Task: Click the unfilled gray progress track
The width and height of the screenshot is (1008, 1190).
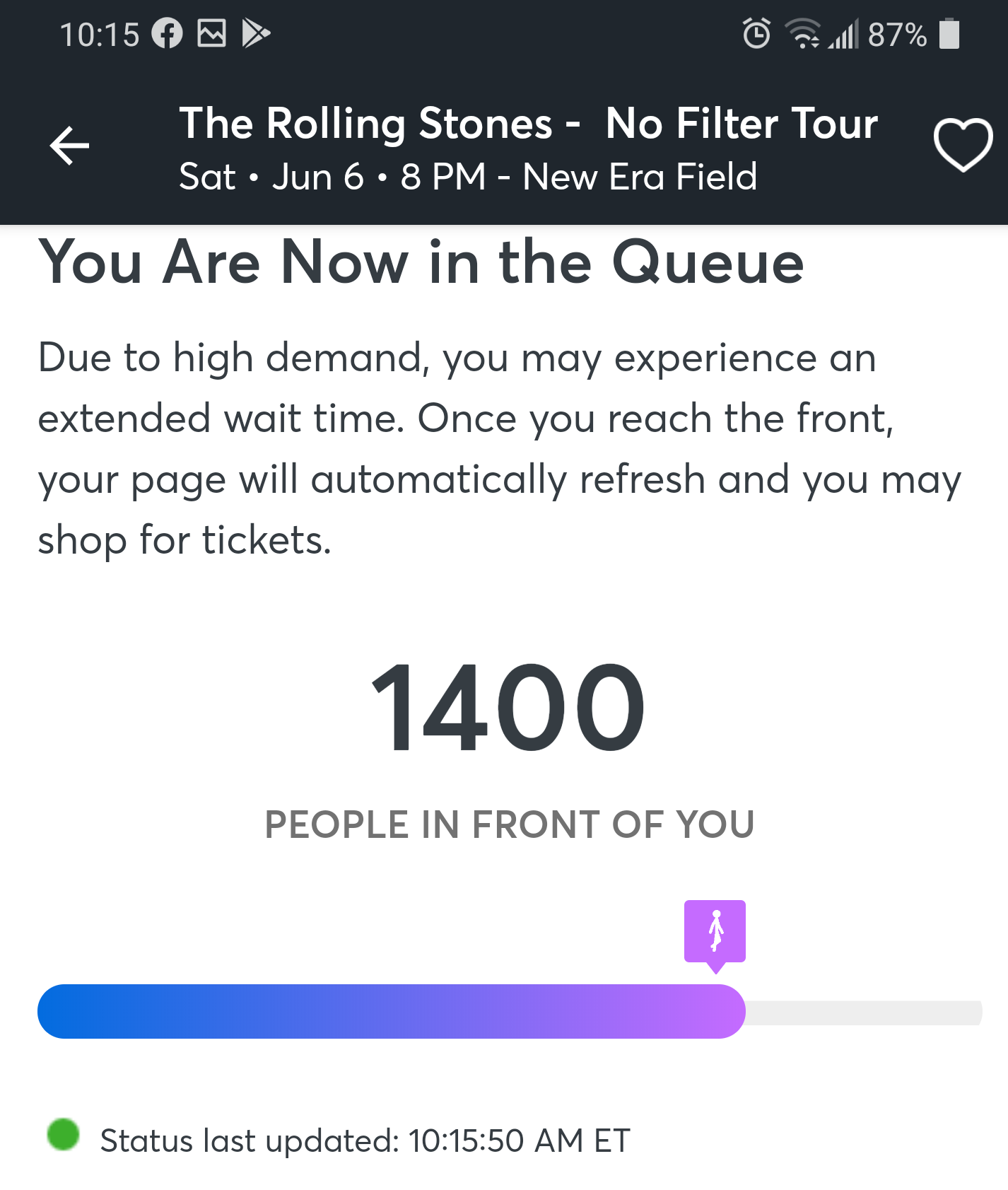Action: [x=864, y=1013]
